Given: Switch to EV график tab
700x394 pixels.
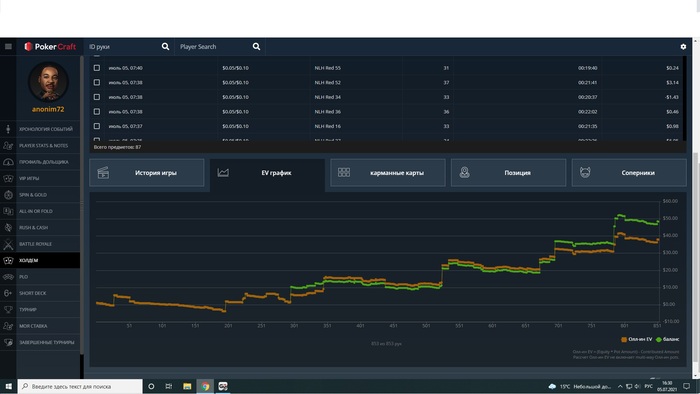Looking at the screenshot, I should pyautogui.click(x=267, y=173).
